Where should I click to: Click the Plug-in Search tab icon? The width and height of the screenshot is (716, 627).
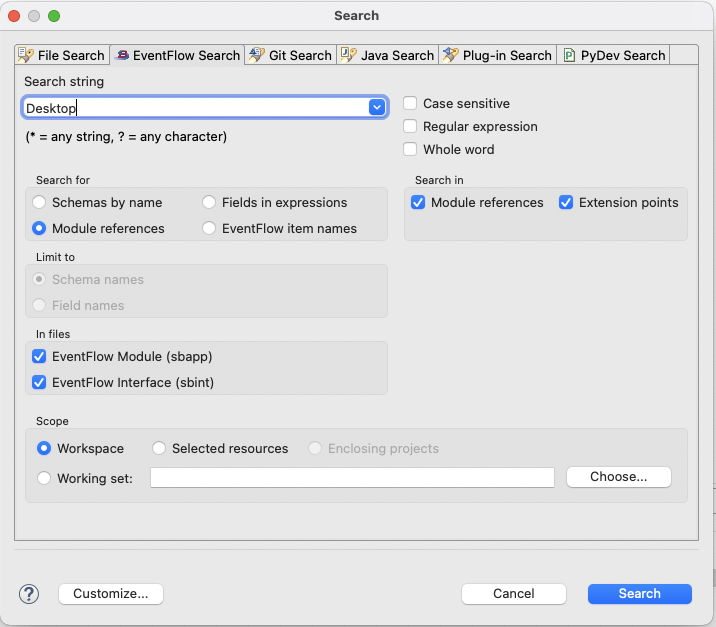451,55
